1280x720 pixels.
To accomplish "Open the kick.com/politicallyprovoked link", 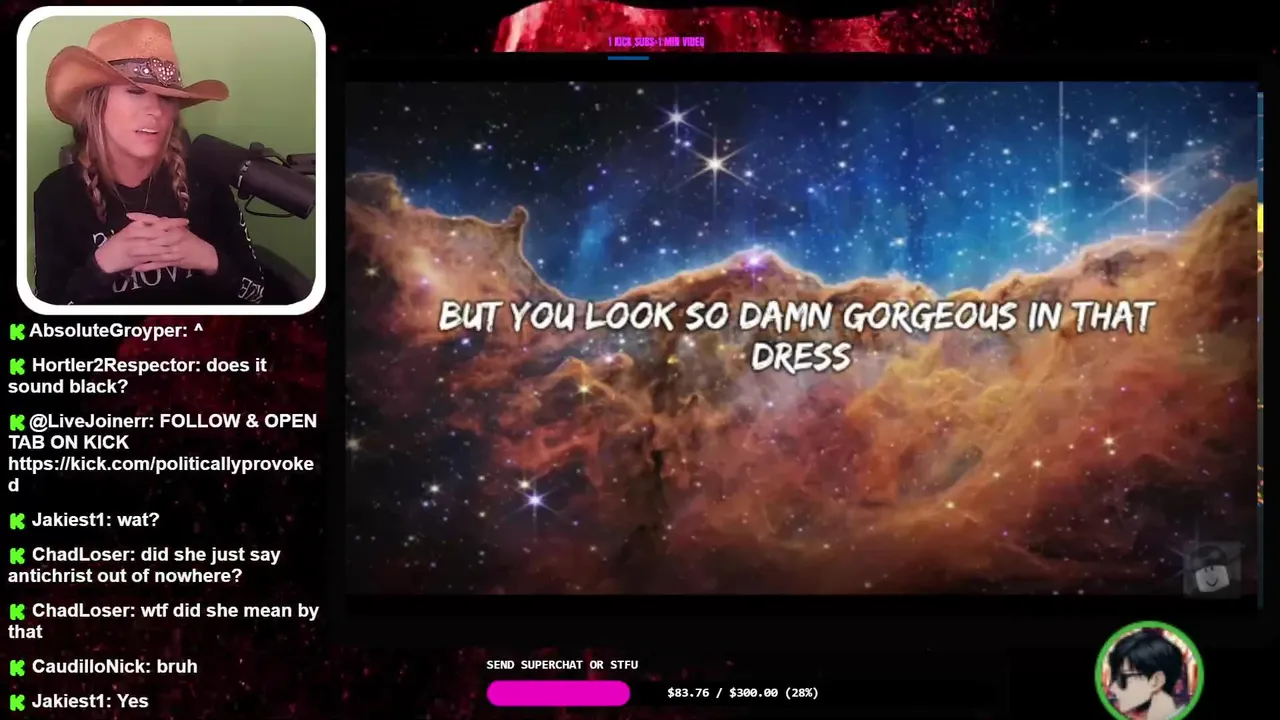I will click(x=160, y=474).
